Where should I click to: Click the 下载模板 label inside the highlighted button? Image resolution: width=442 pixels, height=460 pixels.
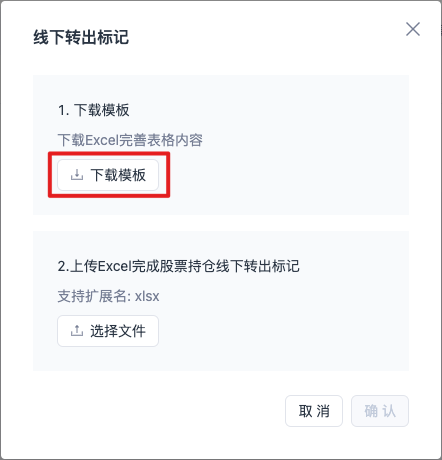coord(118,175)
